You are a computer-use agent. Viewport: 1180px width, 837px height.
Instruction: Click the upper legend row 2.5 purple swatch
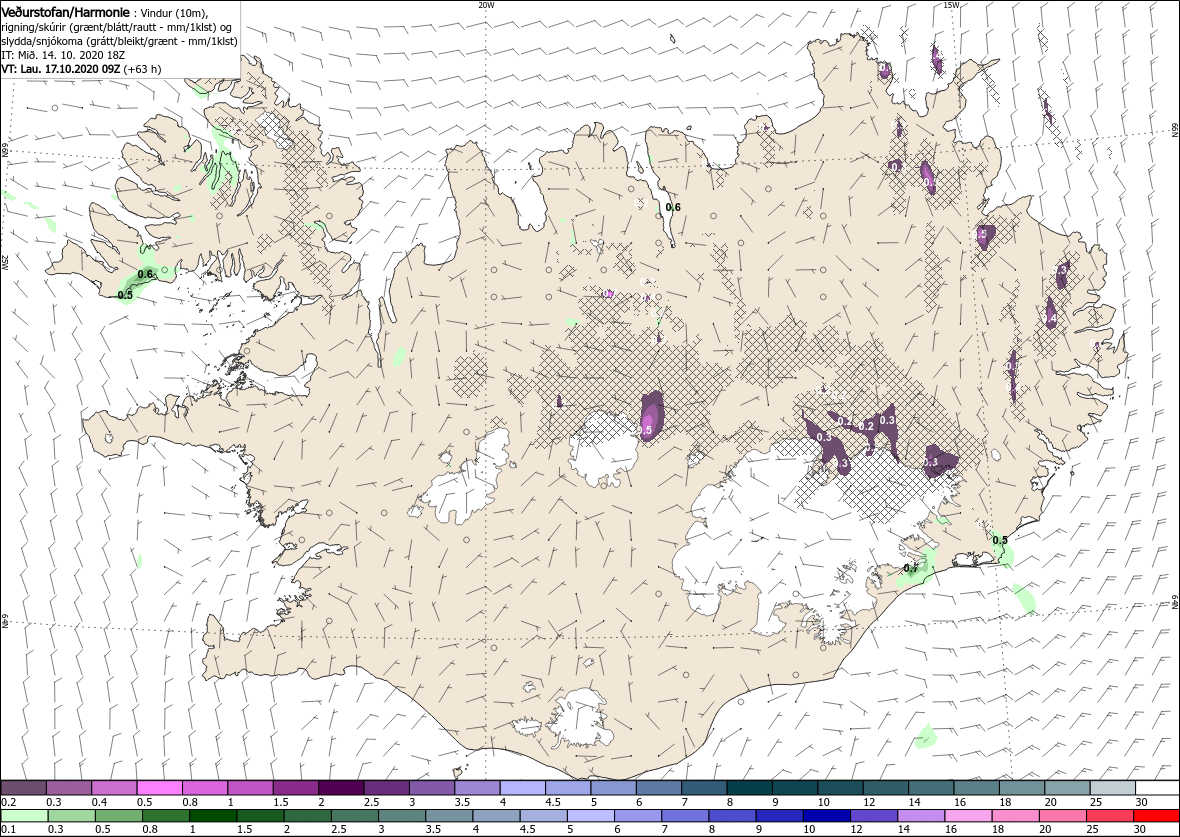387,787
